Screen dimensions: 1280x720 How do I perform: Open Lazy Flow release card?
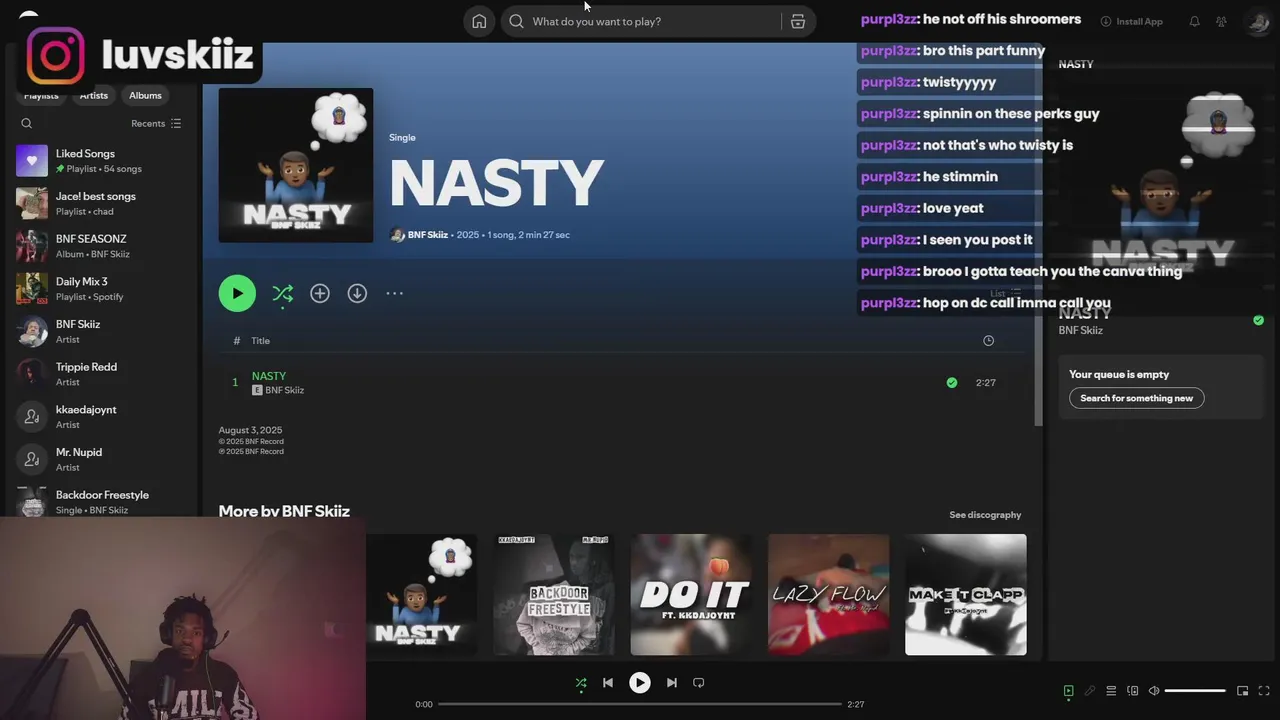(828, 594)
